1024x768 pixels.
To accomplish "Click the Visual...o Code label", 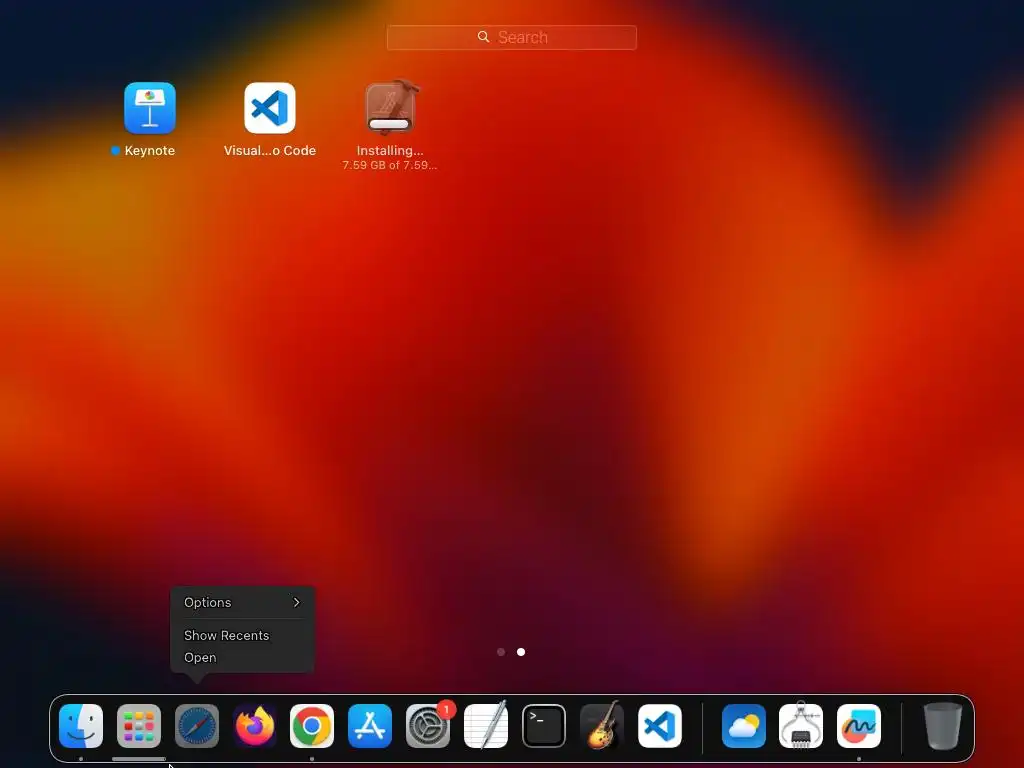I will 270,150.
